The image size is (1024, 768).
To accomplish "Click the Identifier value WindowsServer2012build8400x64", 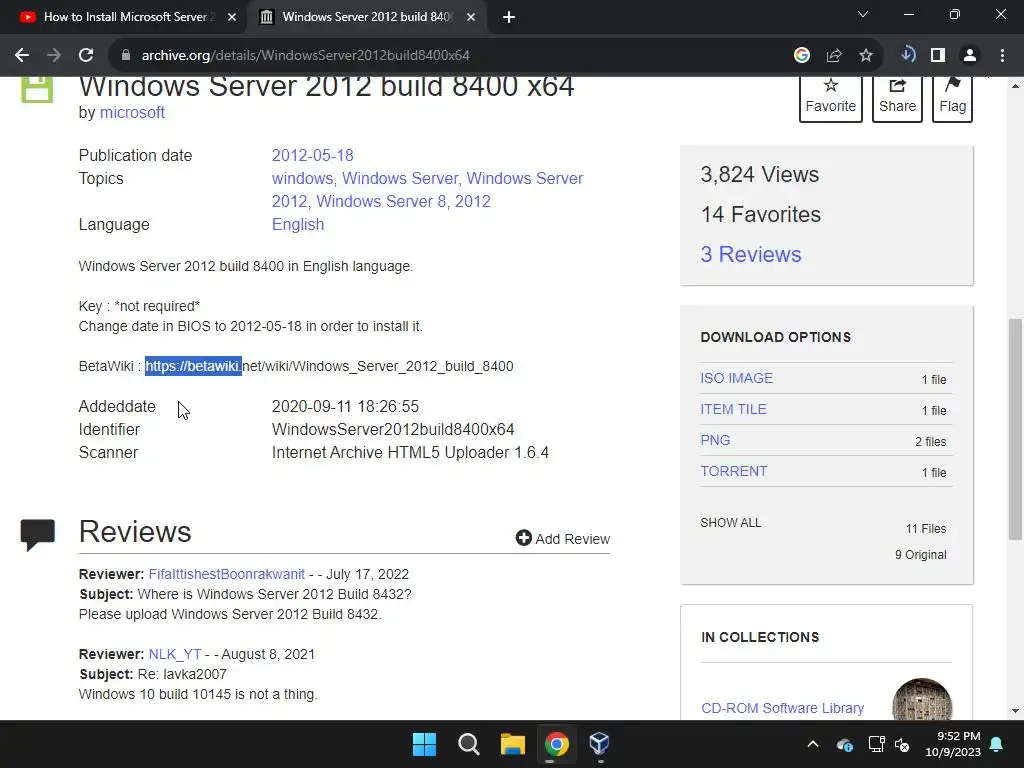I will click(x=392, y=429).
